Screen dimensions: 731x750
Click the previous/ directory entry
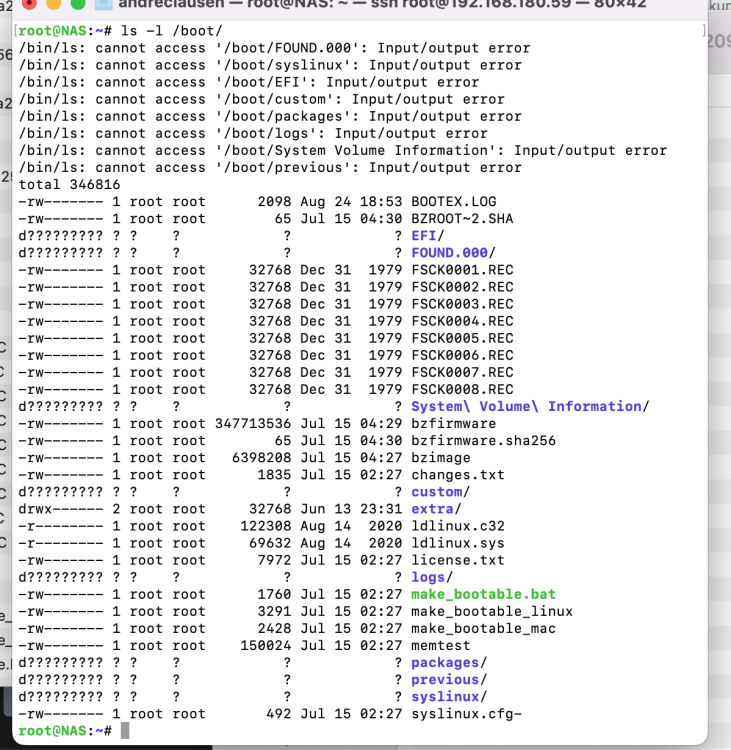[x=449, y=680]
